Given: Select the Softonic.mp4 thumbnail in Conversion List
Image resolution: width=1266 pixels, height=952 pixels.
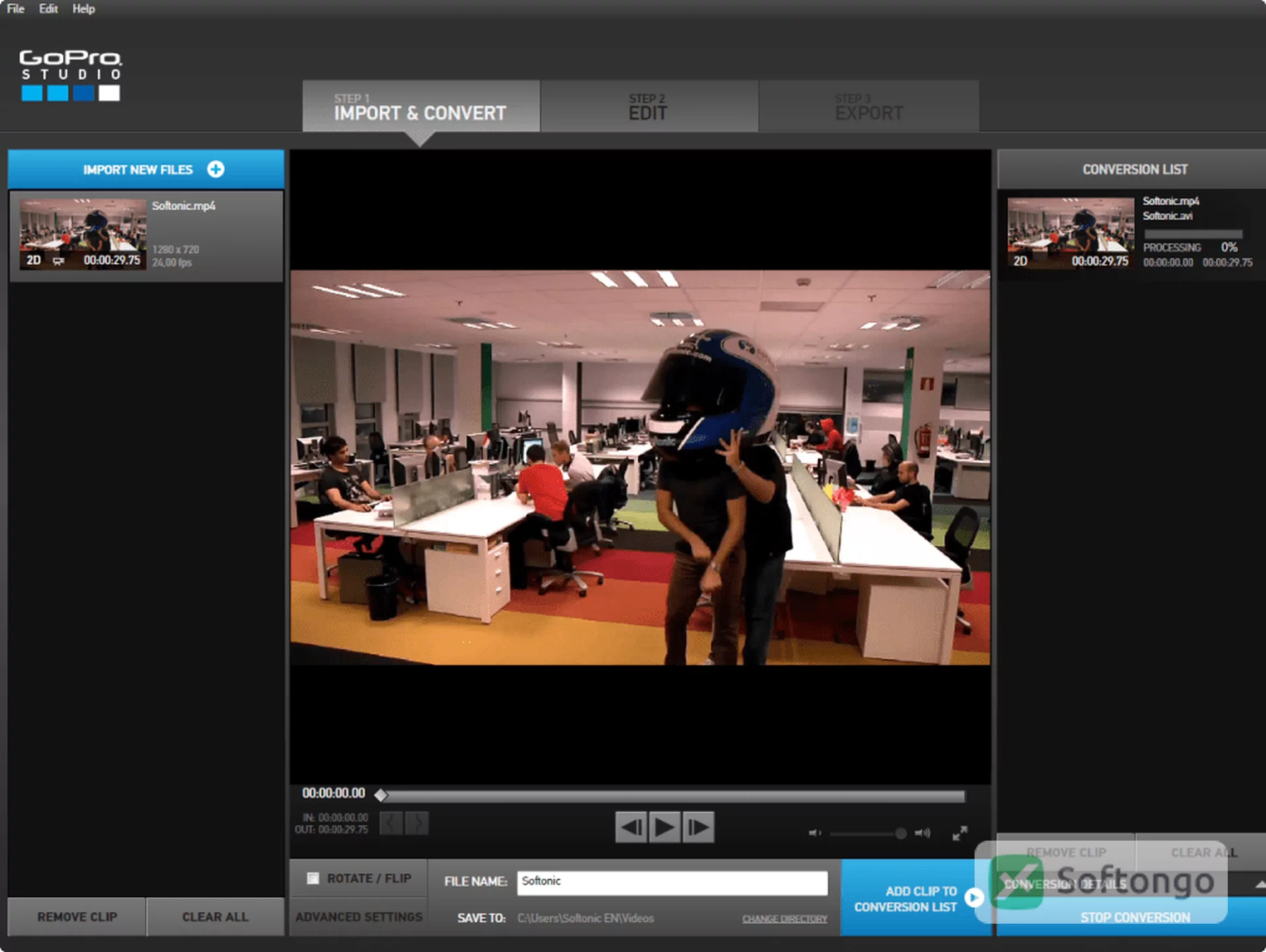Looking at the screenshot, I should click(x=1071, y=233).
